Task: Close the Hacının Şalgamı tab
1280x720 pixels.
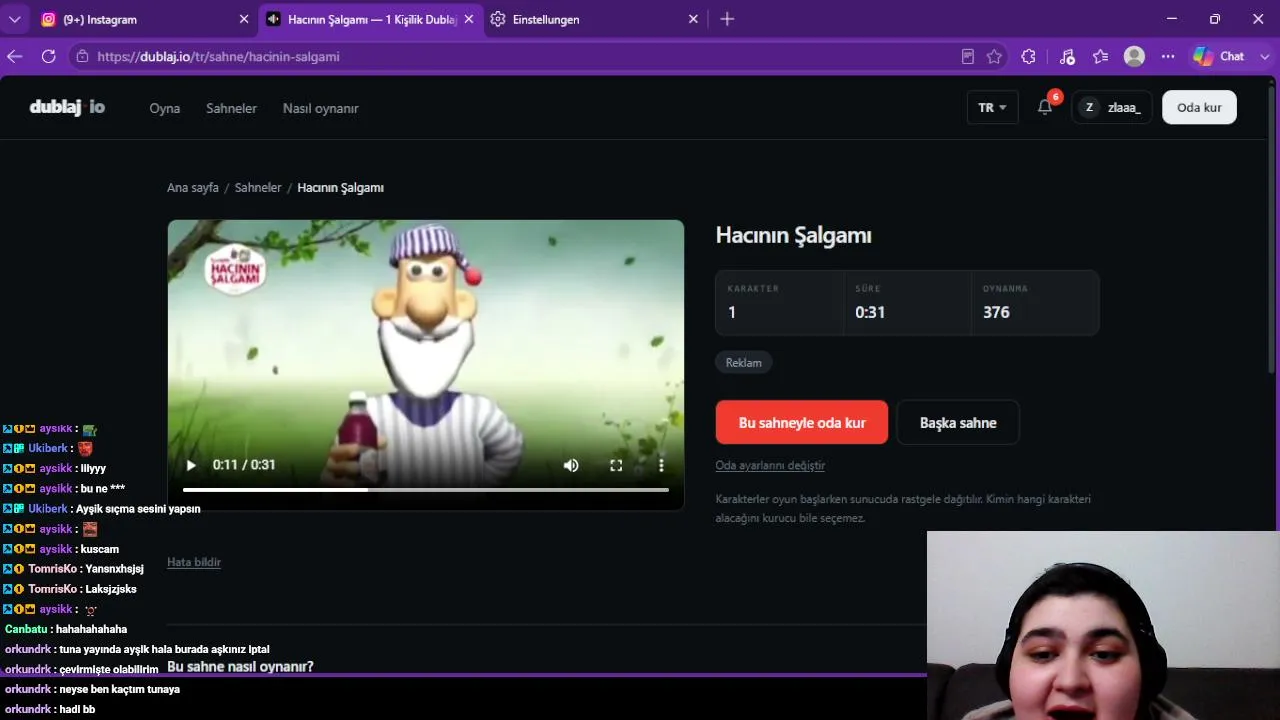Action: [469, 19]
